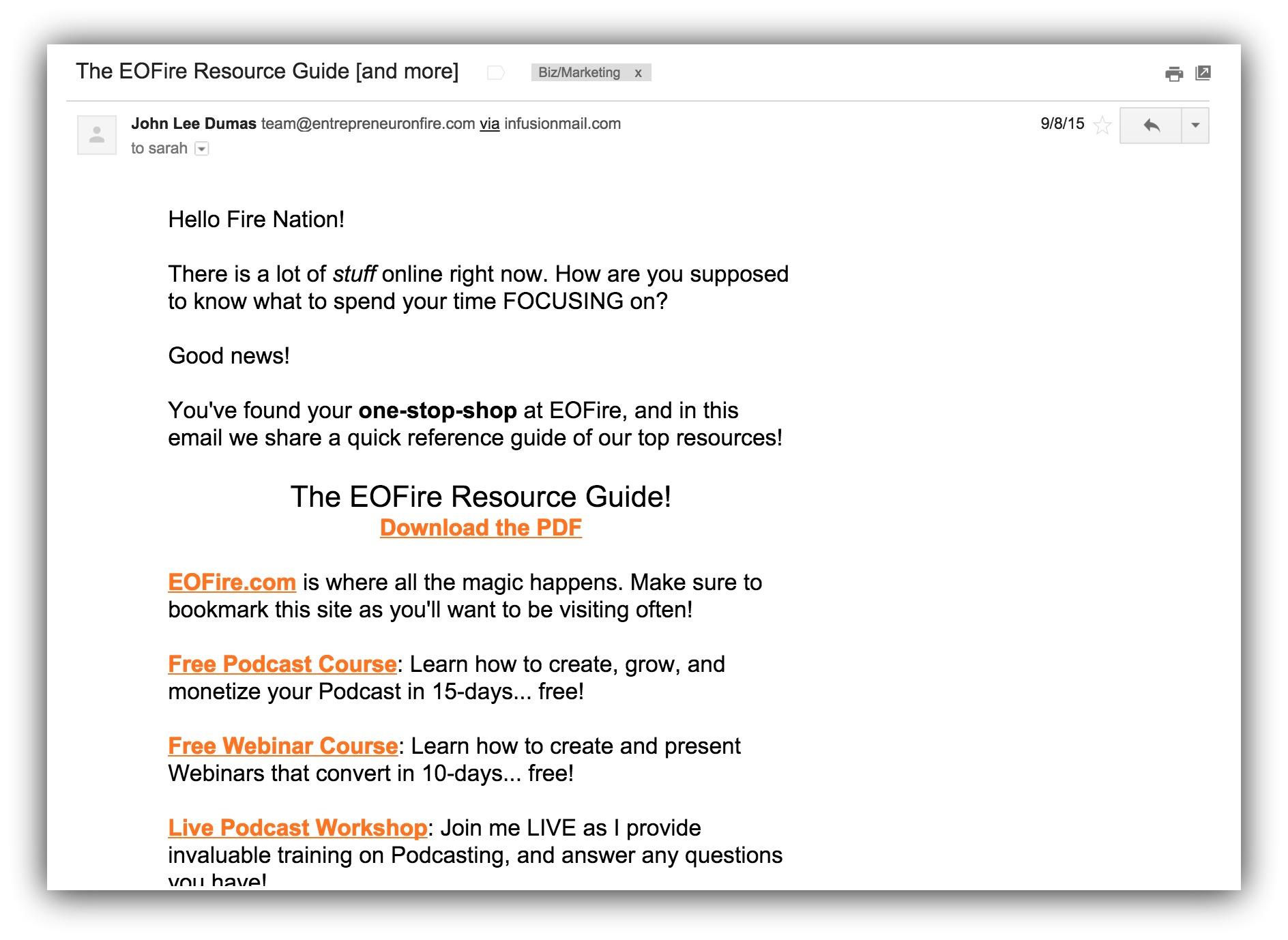Click the 'Good news!' line

[229, 355]
